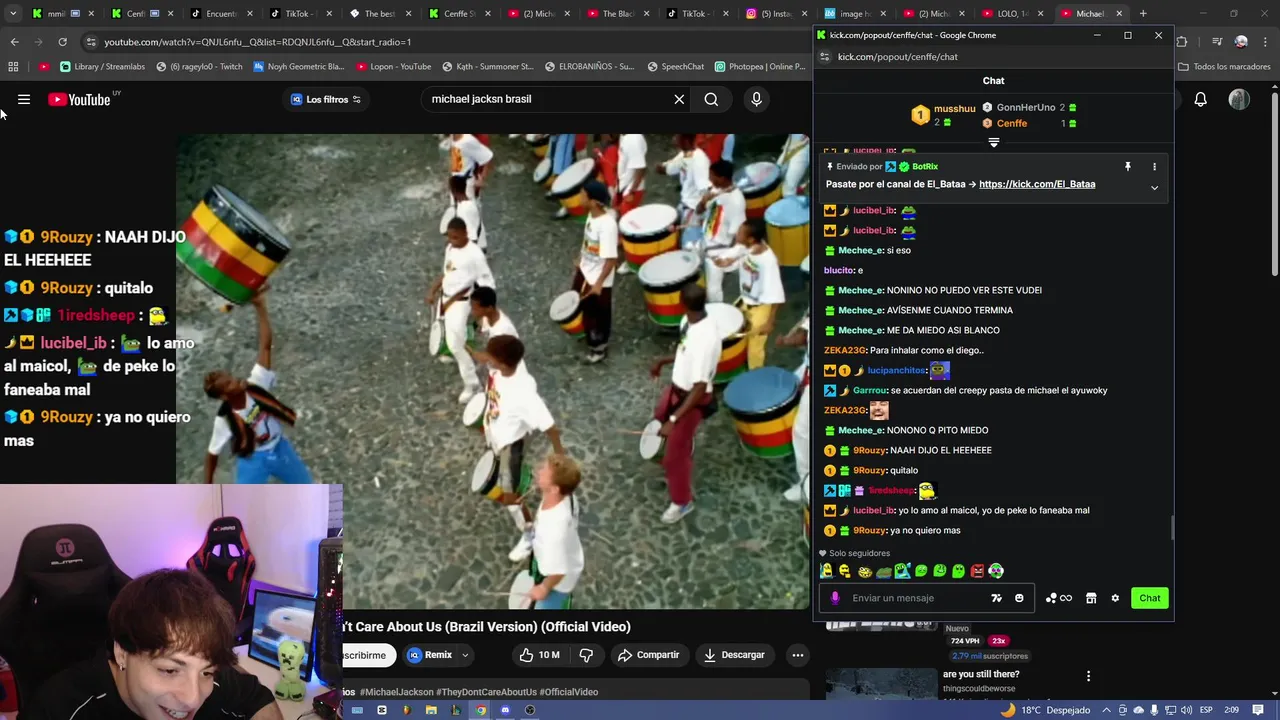Screen dimensions: 1280x720
Task: Open Kick channel points infinity menu
Action: click(1058, 598)
